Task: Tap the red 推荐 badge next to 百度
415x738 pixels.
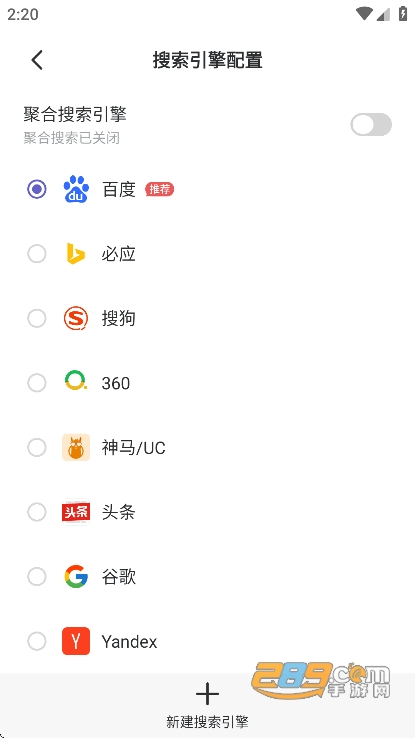Action: coord(160,189)
